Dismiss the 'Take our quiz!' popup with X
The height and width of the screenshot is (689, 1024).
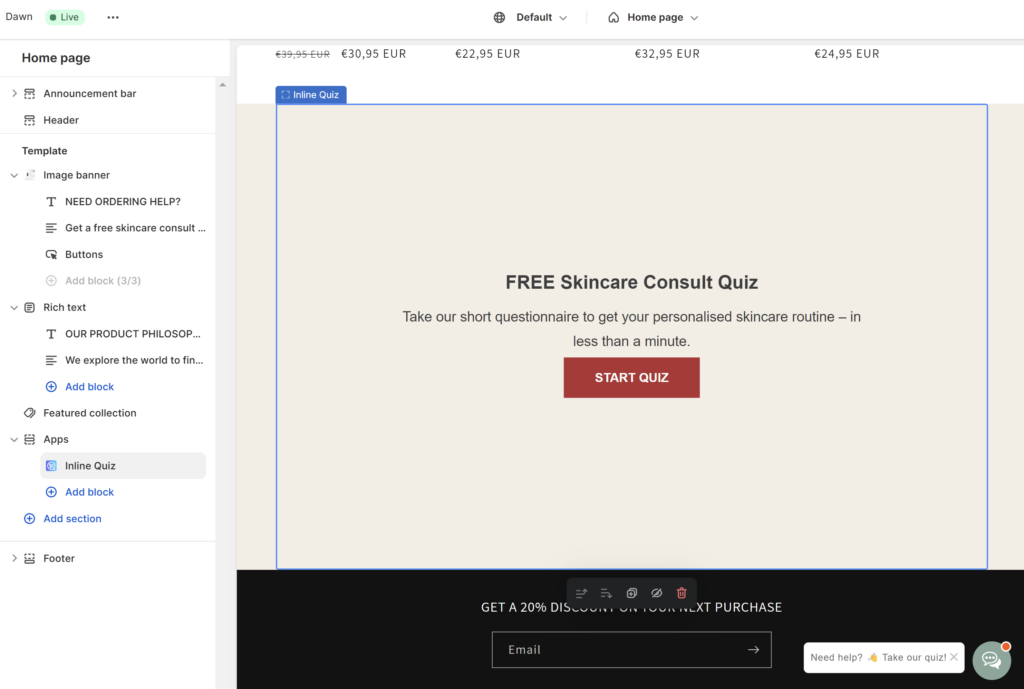click(955, 657)
